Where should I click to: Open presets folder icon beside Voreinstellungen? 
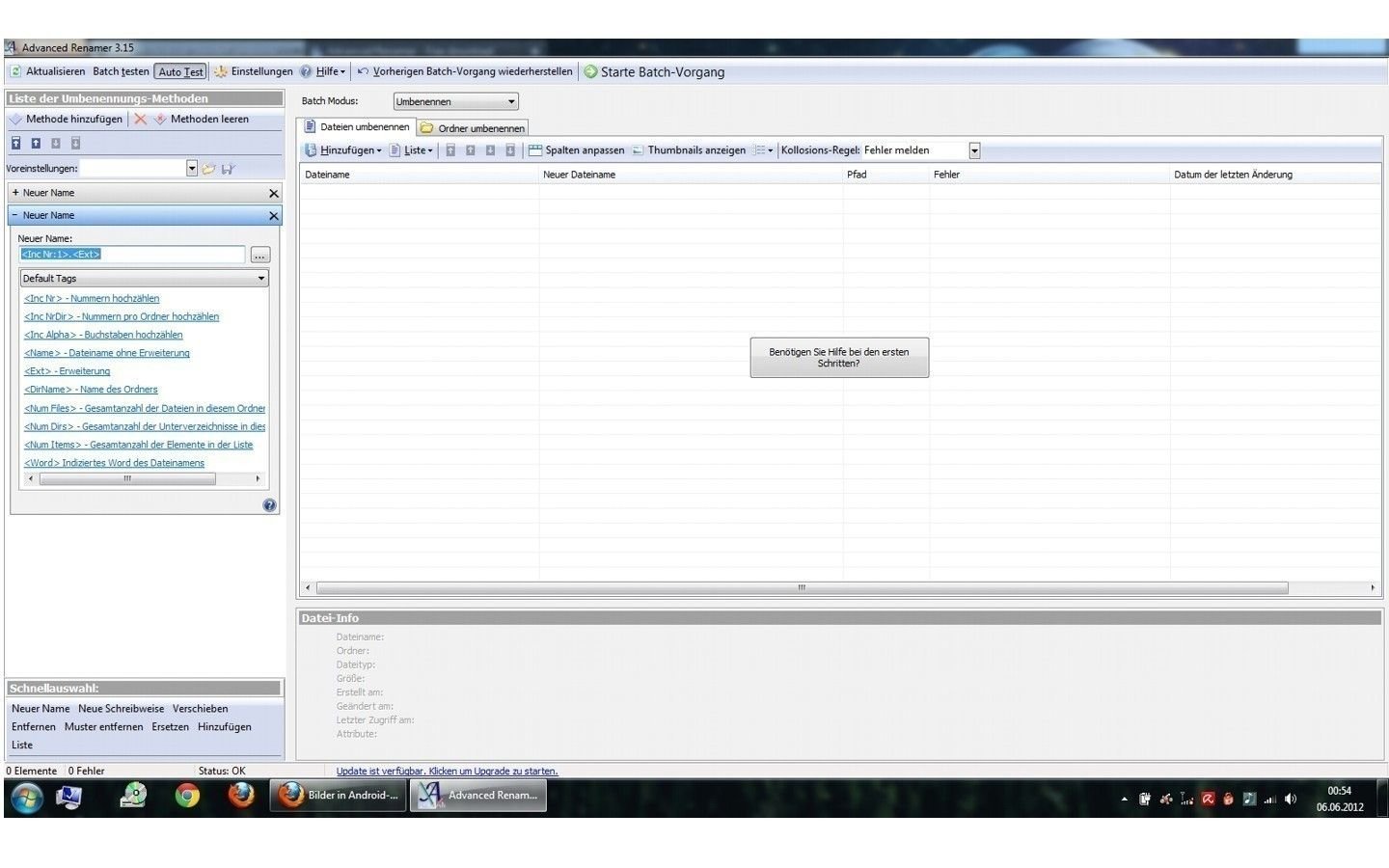(208, 169)
